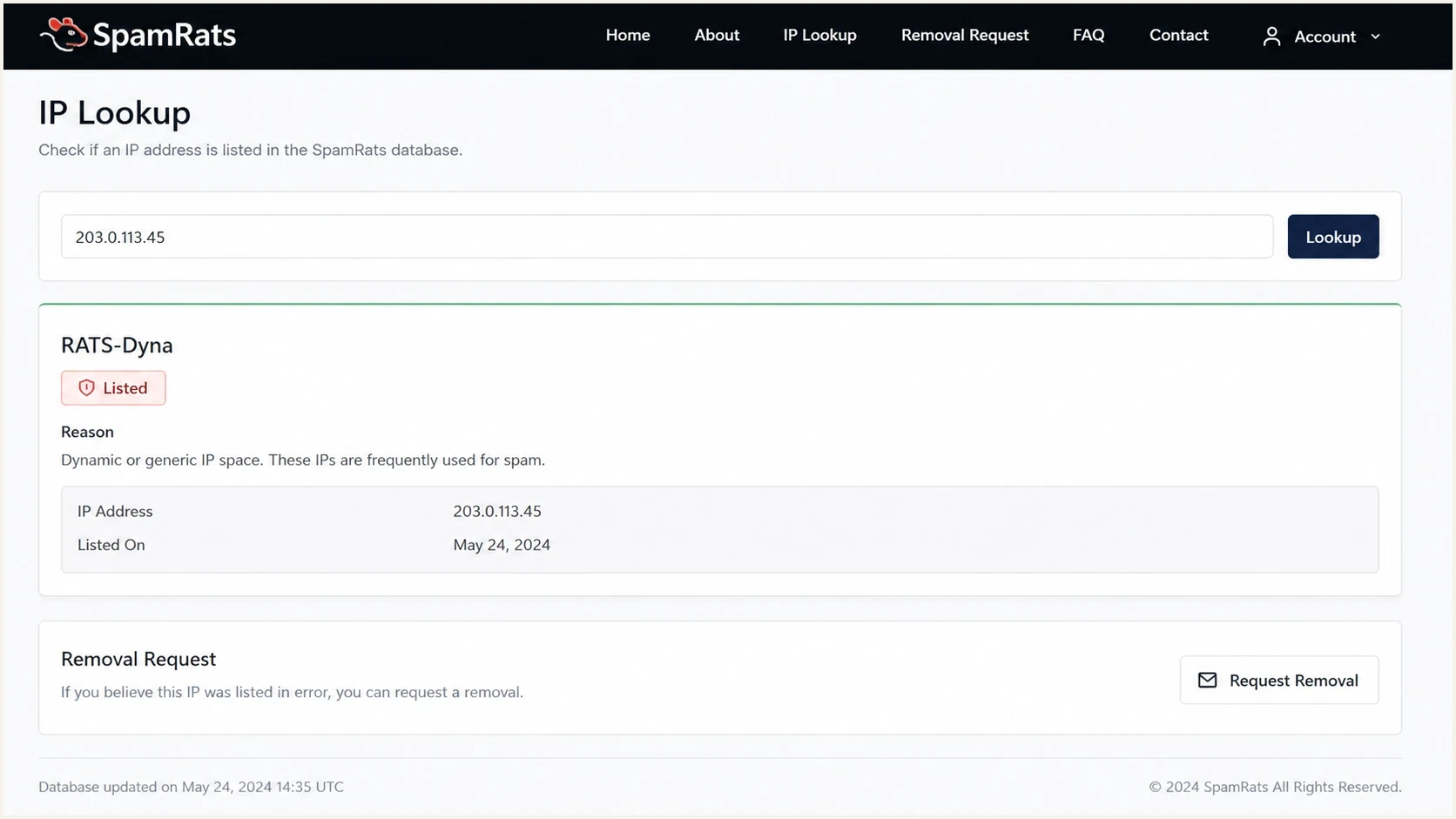Screen dimensions: 1456x819
Task: Open the About menu item
Action: click(717, 35)
